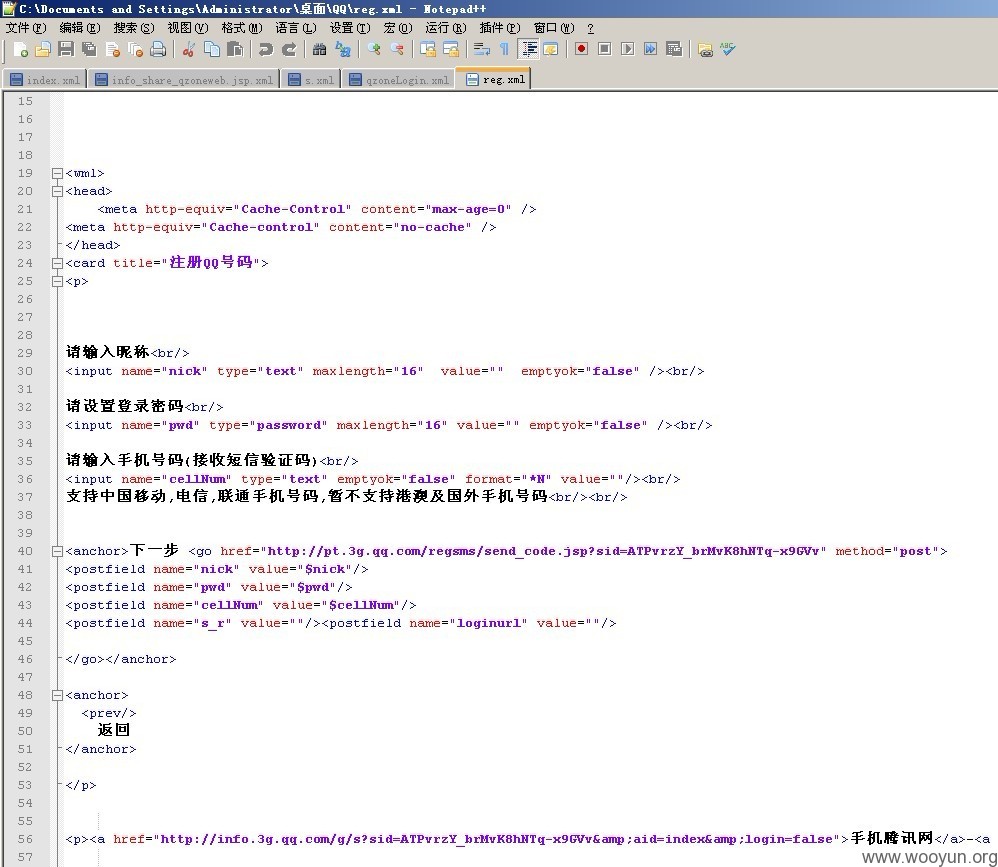This screenshot has width=998, height=867.
Task: Click the info.3g.qq.com URL on line 56
Action: (x=496, y=839)
